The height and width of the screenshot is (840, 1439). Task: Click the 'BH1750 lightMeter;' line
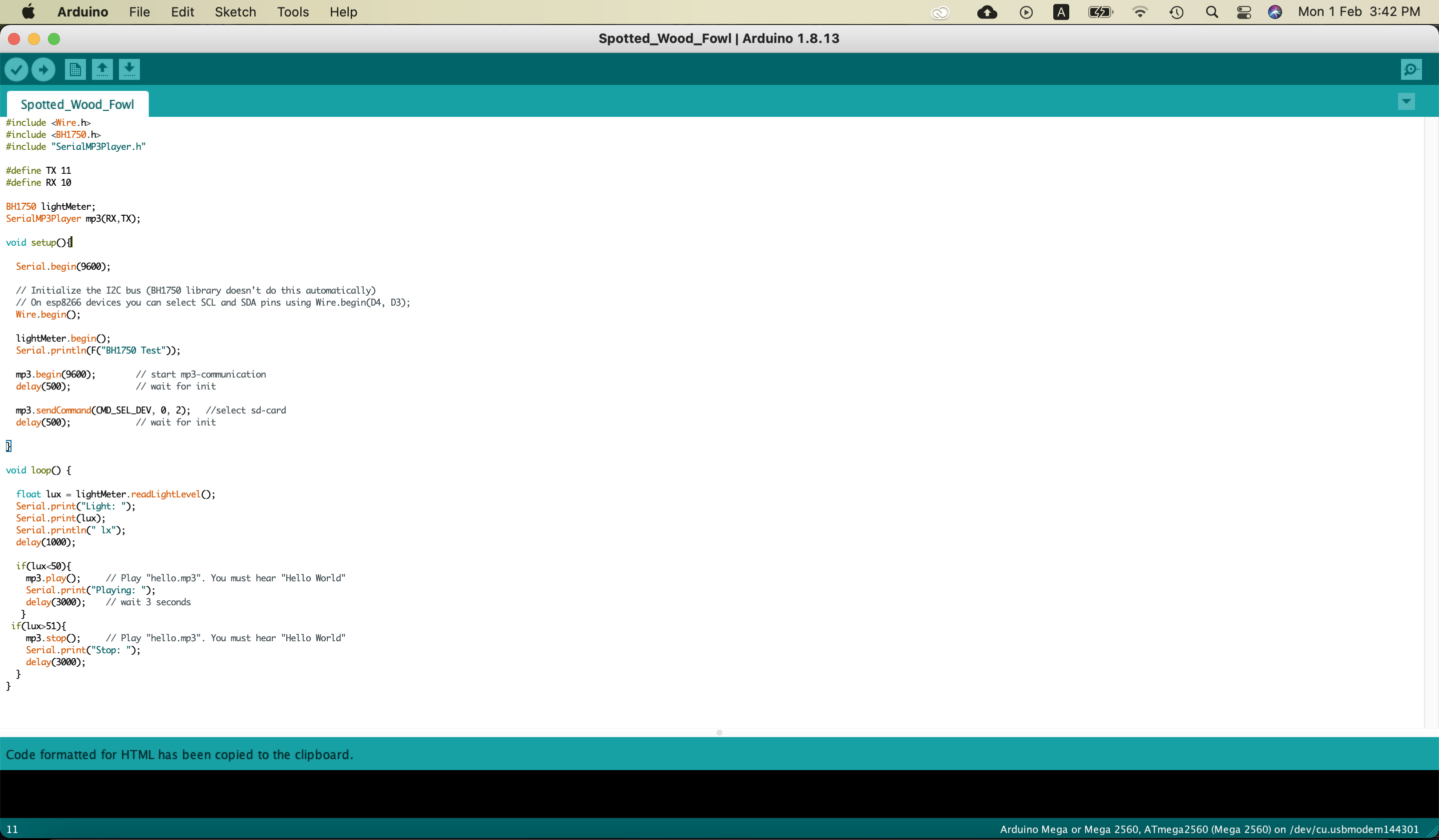pos(51,207)
